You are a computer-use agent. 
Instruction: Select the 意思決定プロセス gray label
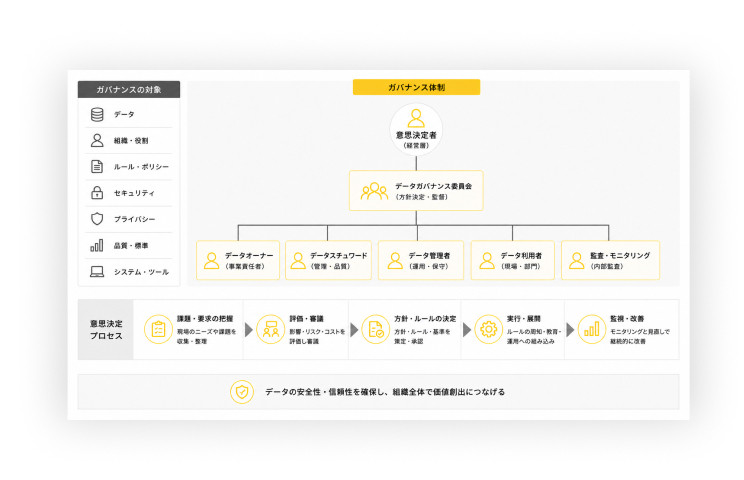pyautogui.click(x=106, y=329)
